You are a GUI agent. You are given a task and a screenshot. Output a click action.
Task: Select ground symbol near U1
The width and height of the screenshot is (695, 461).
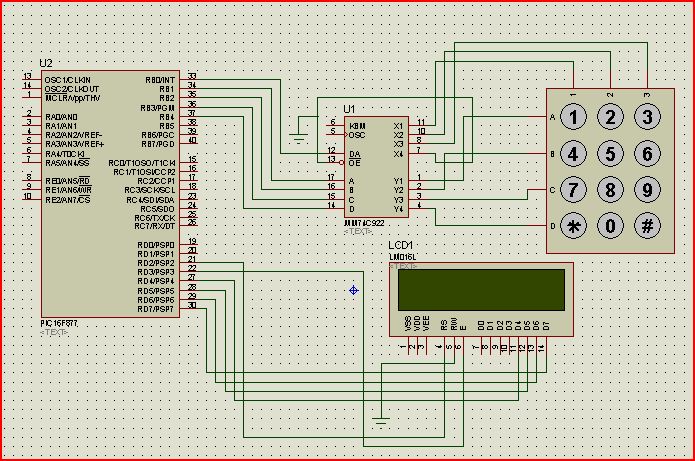coord(298,139)
